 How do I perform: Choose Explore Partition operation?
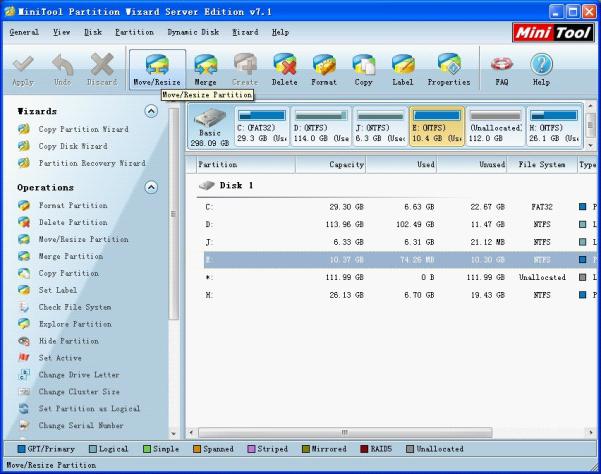(x=65, y=324)
